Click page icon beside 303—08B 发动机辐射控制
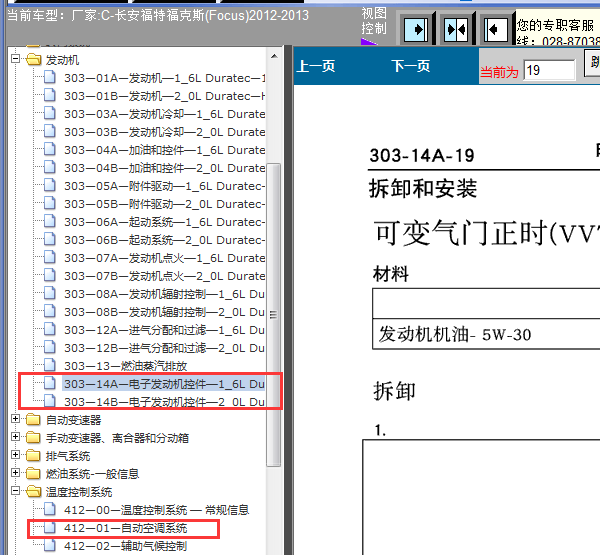The width and height of the screenshot is (600, 555). pyautogui.click(x=49, y=311)
